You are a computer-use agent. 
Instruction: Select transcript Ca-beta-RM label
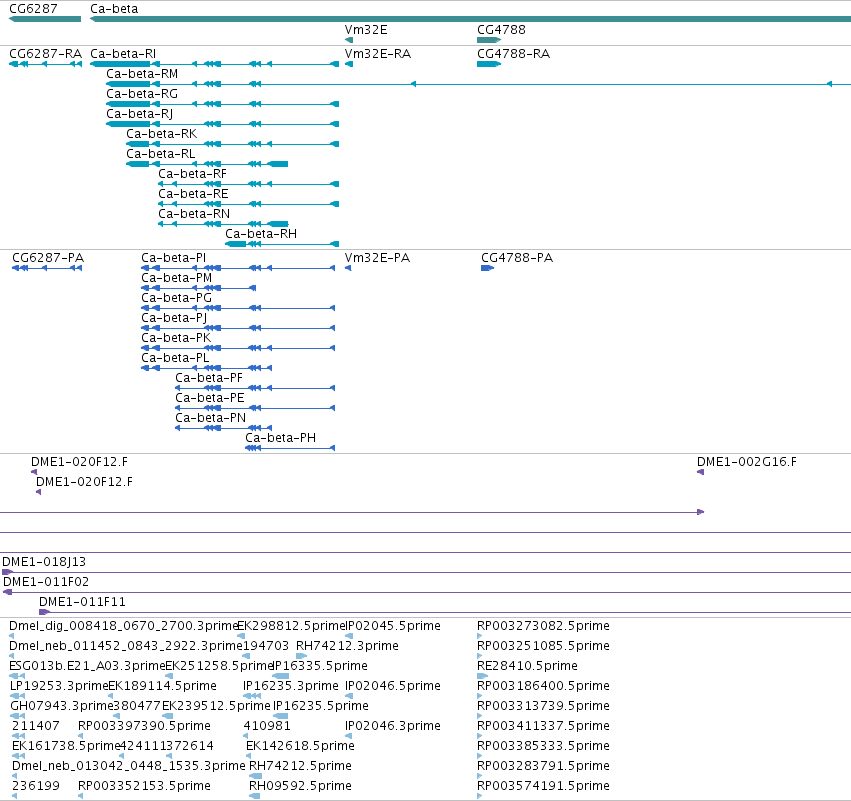tap(142, 73)
